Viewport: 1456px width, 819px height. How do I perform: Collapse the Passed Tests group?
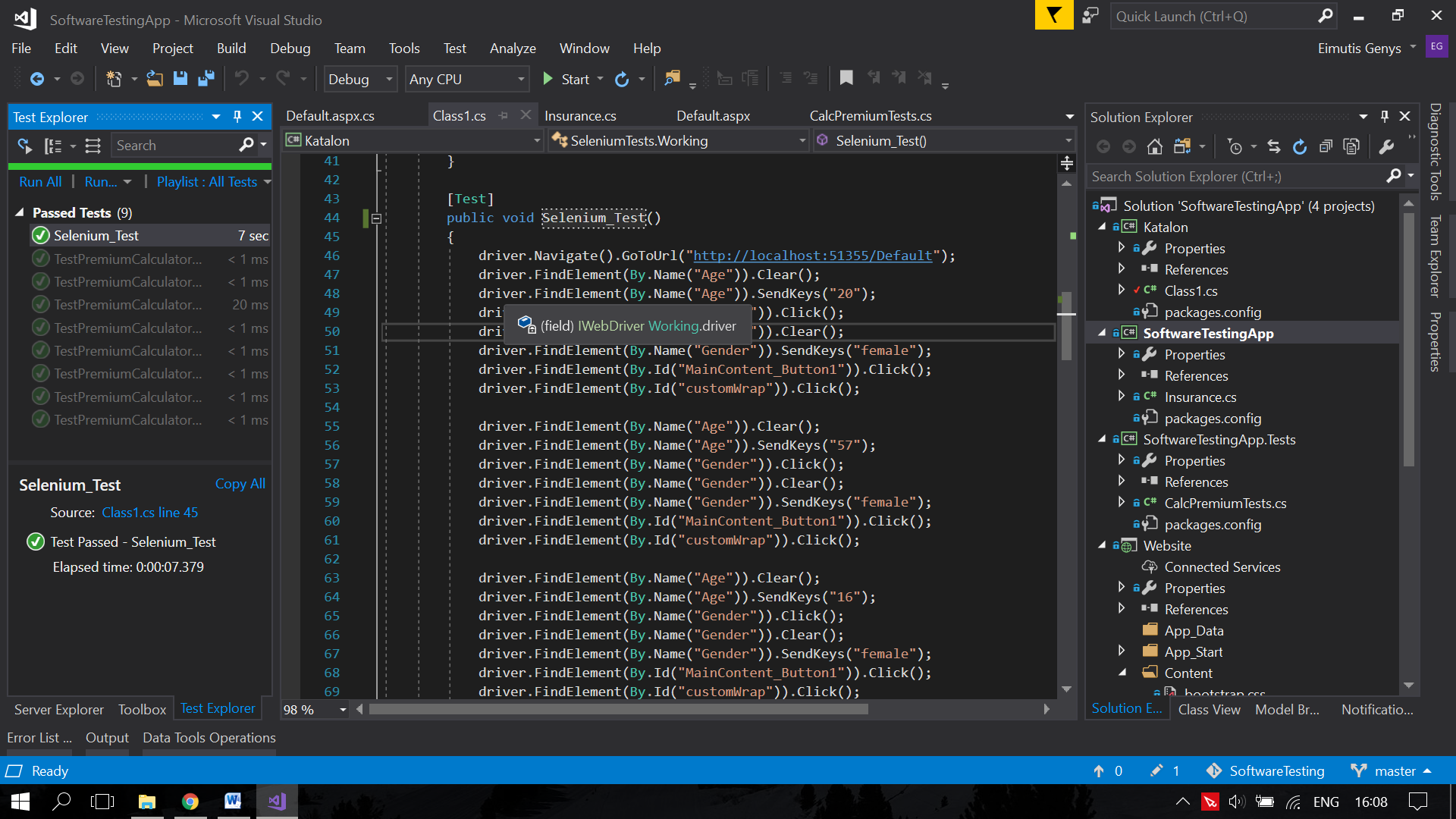20,212
